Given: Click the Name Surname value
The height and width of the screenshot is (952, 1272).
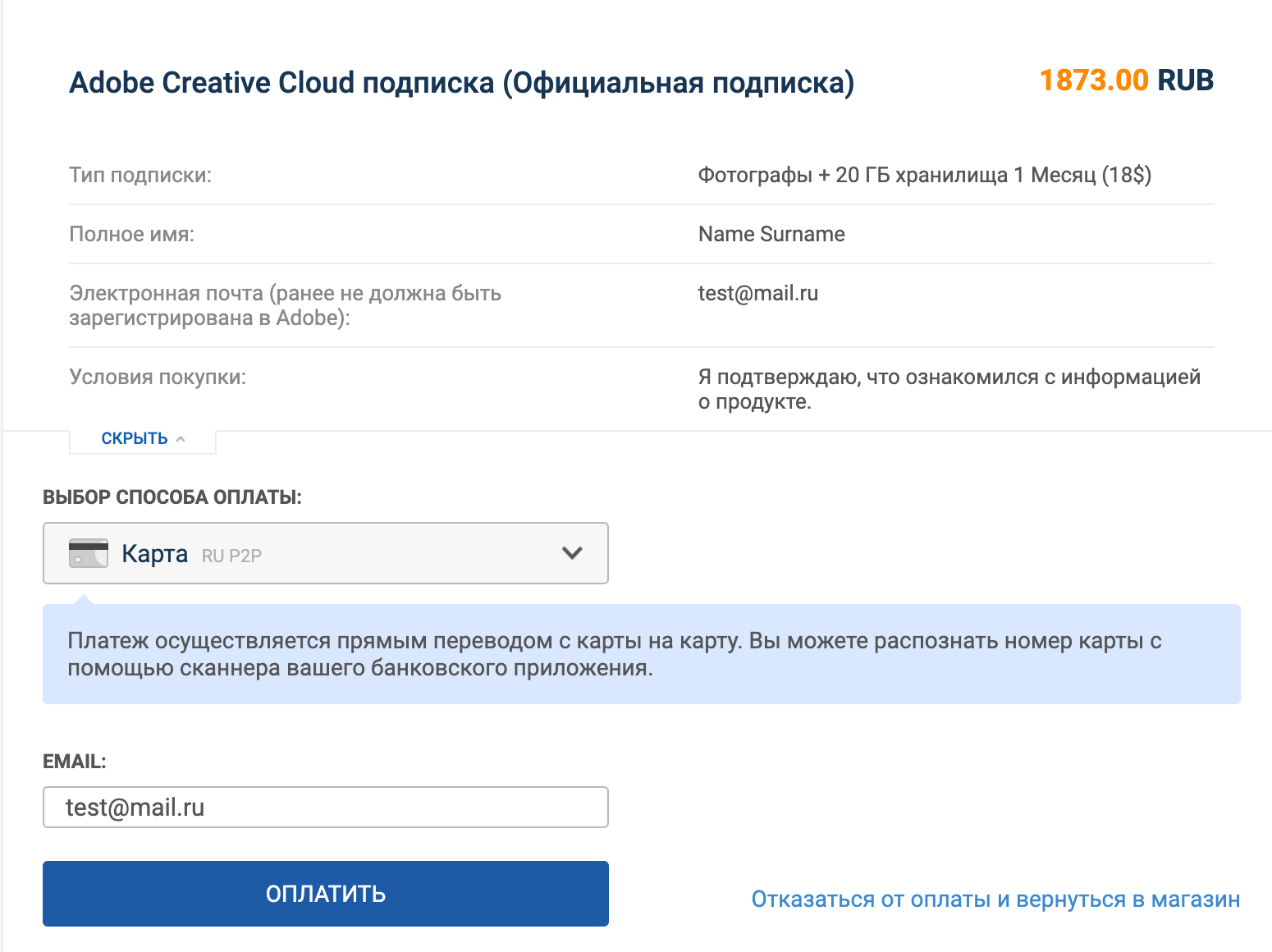Looking at the screenshot, I should (771, 235).
